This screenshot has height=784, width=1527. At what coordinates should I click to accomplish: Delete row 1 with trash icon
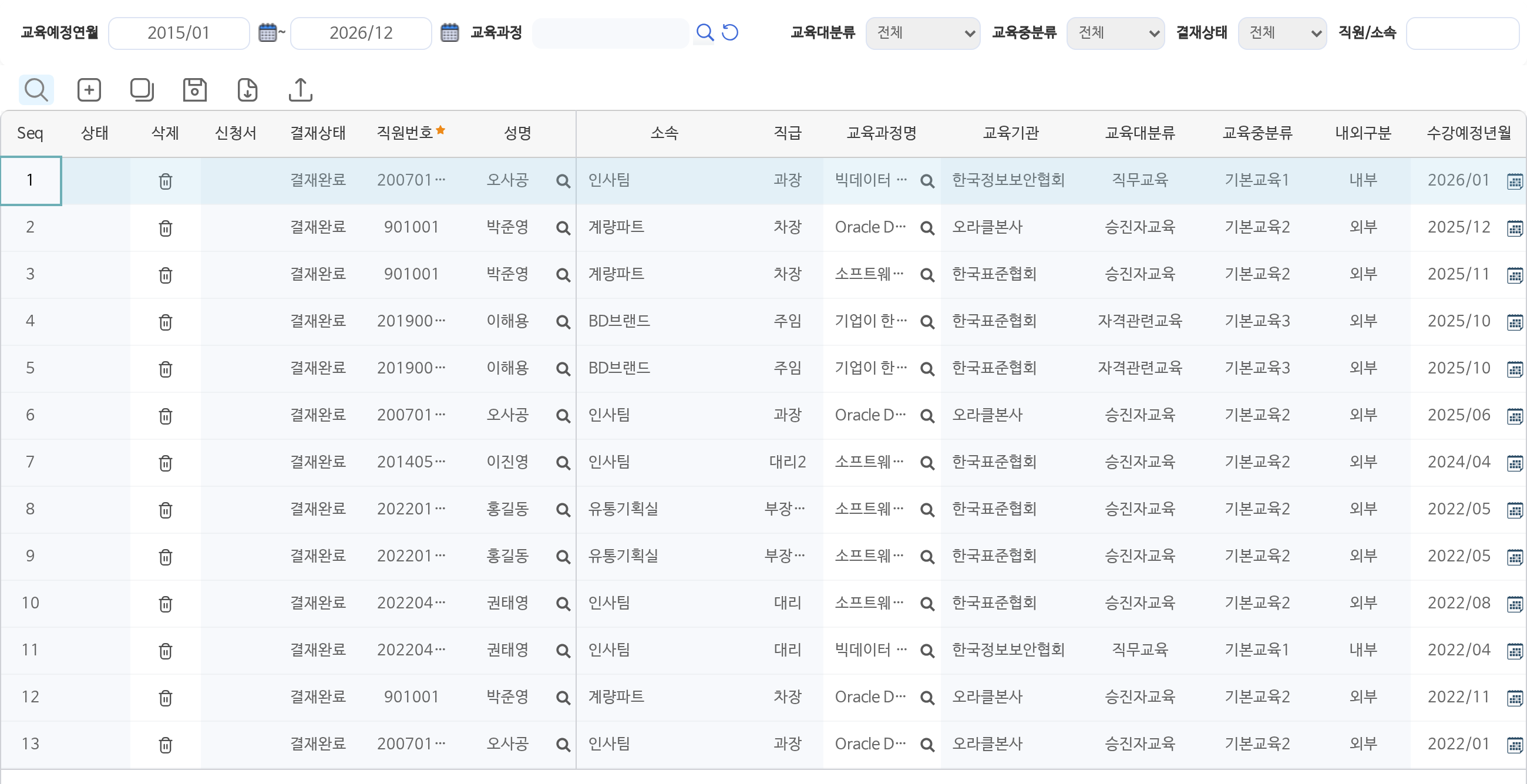[x=166, y=181]
